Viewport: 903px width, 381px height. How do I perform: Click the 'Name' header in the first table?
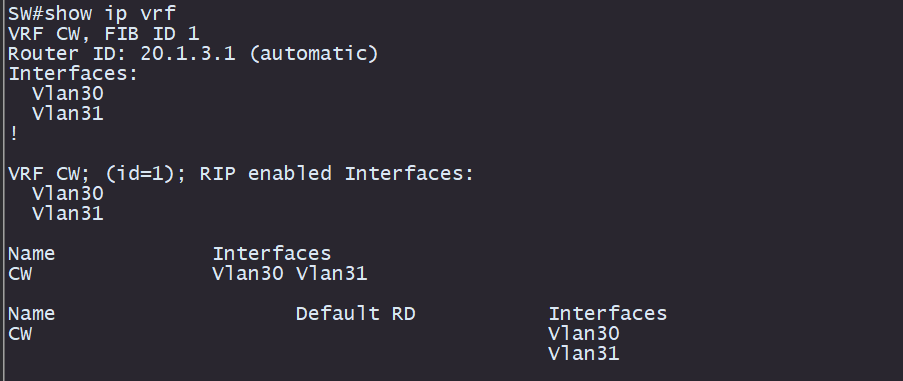click(32, 253)
